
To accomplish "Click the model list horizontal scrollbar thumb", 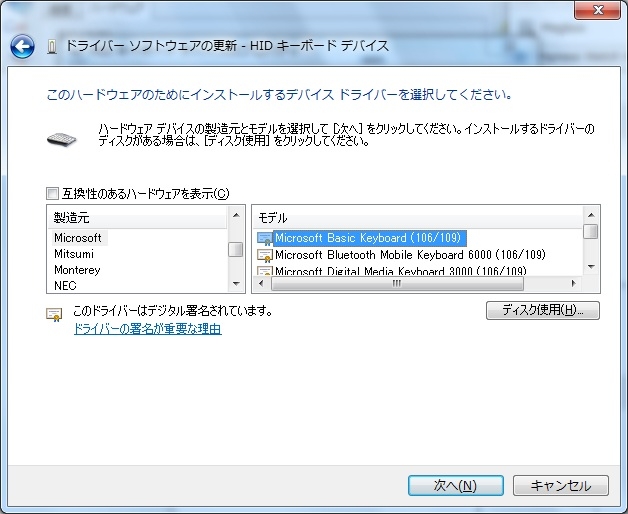I will coord(397,283).
